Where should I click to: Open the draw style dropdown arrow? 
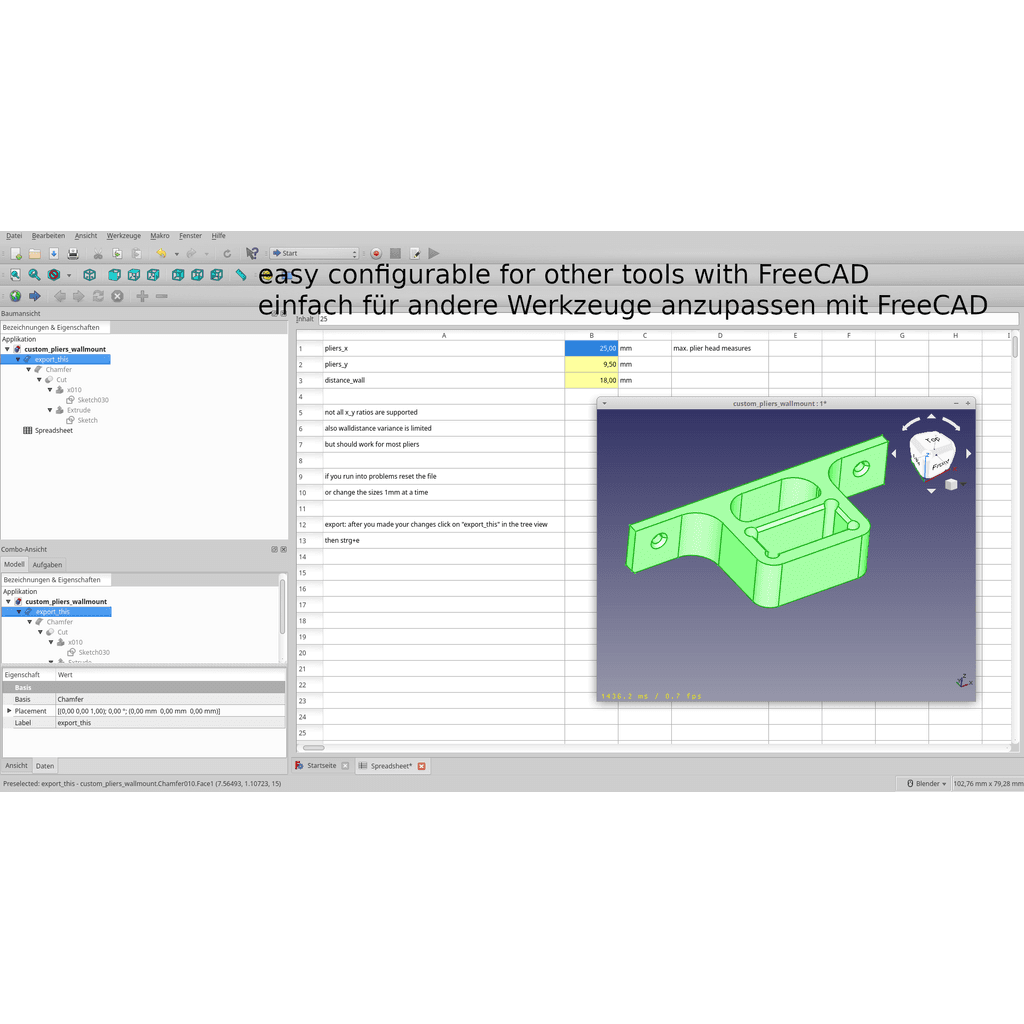pyautogui.click(x=69, y=276)
